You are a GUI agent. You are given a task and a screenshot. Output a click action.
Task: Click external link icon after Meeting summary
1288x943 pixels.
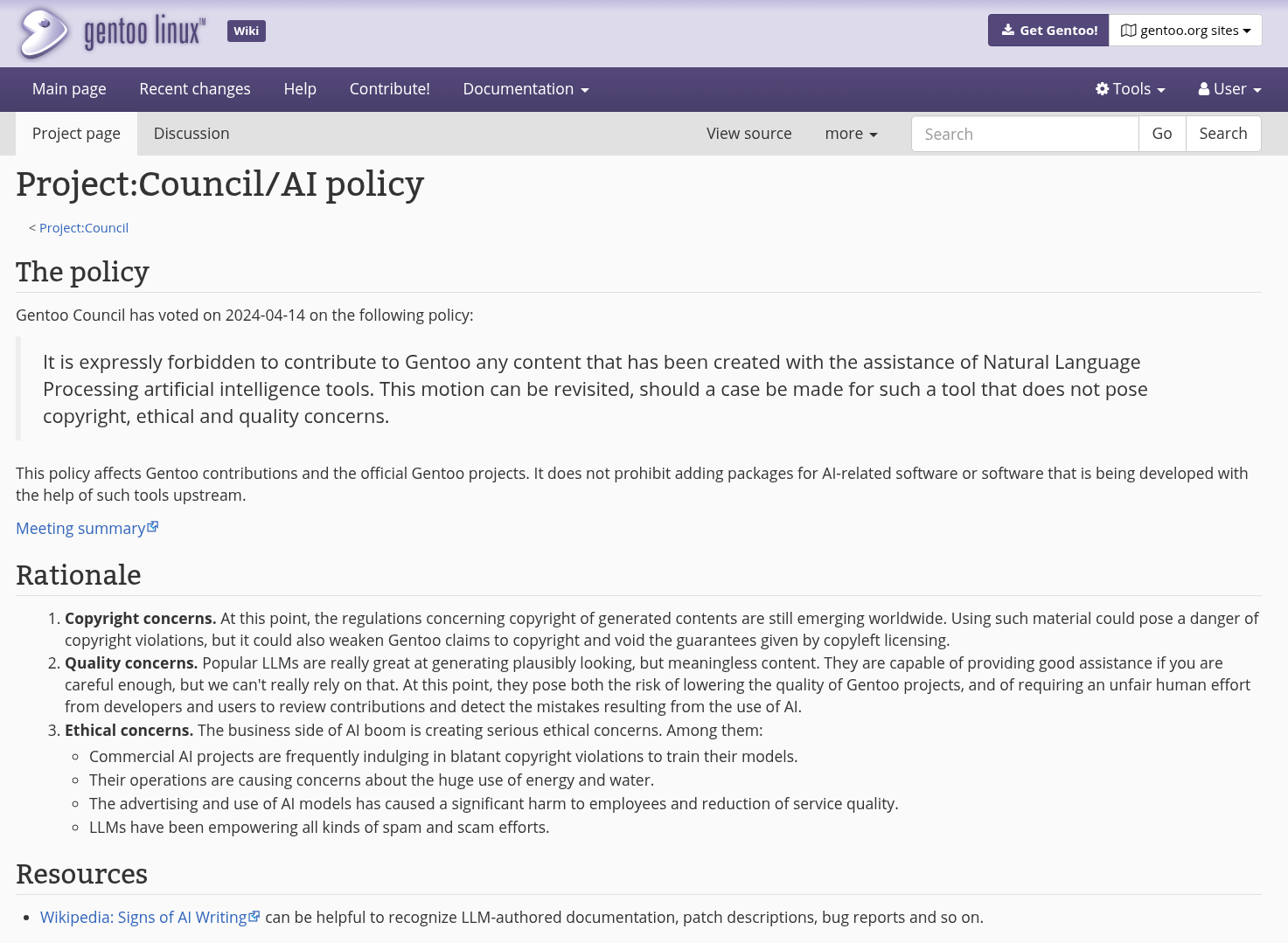click(153, 527)
